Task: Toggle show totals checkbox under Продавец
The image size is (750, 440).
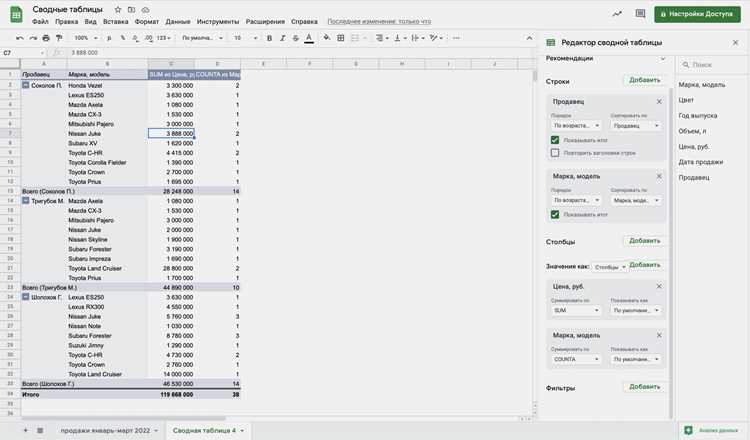Action: 555,140
